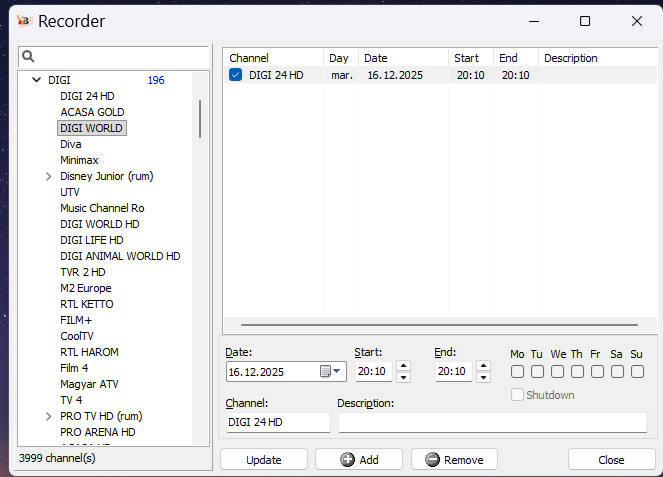The image size is (663, 477).
Task: Uncheck the DIGI 24 HD recording checkbox
Action: (235, 75)
